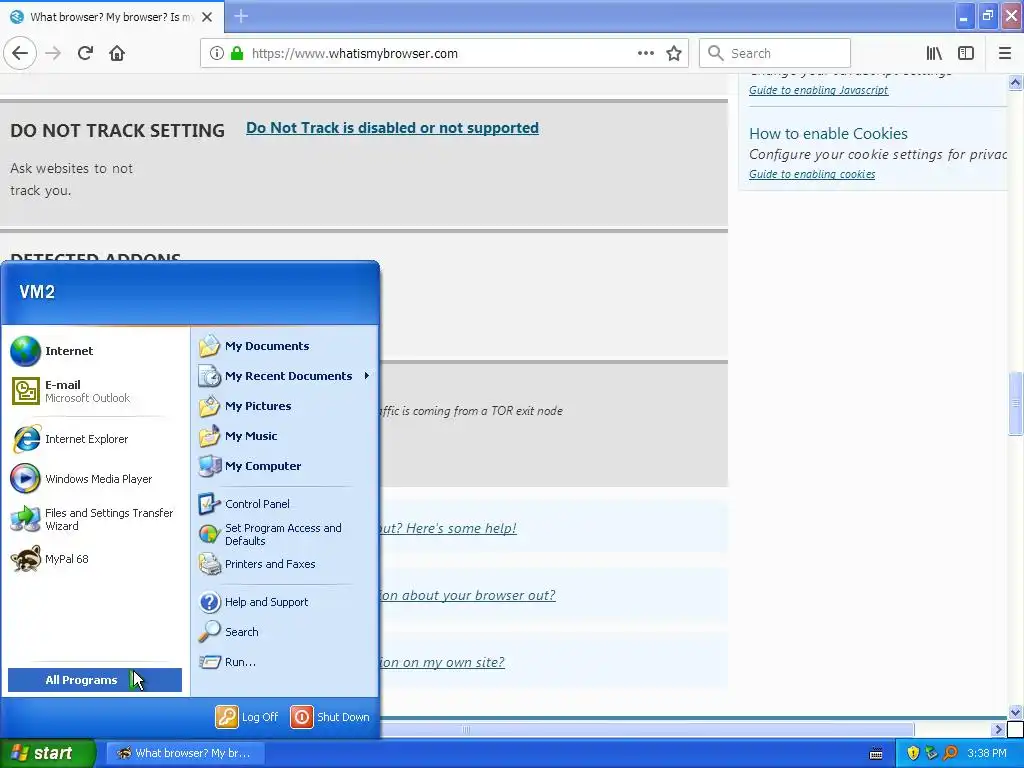Click the Log Off button
1024x768 pixels.
point(248,717)
